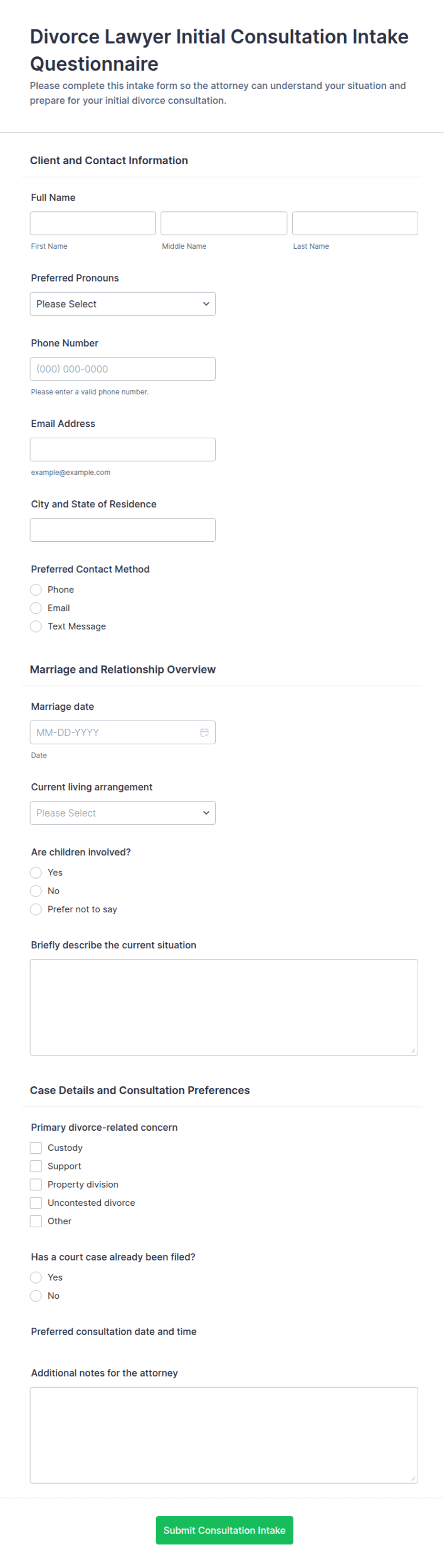
Task: Select Phone as preferred contact method
Action: tap(36, 589)
